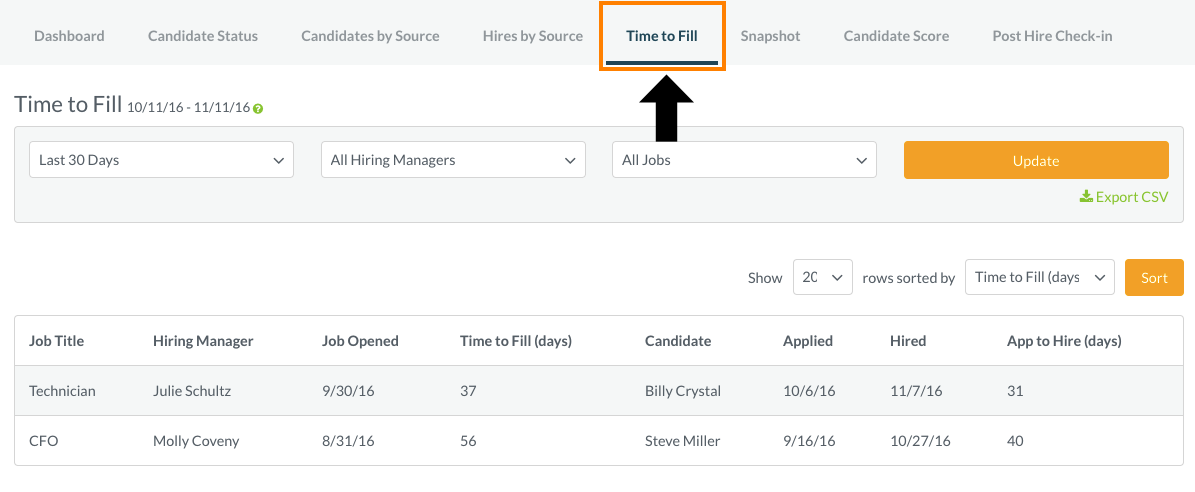Go to Candidates by Source tab

tap(370, 36)
